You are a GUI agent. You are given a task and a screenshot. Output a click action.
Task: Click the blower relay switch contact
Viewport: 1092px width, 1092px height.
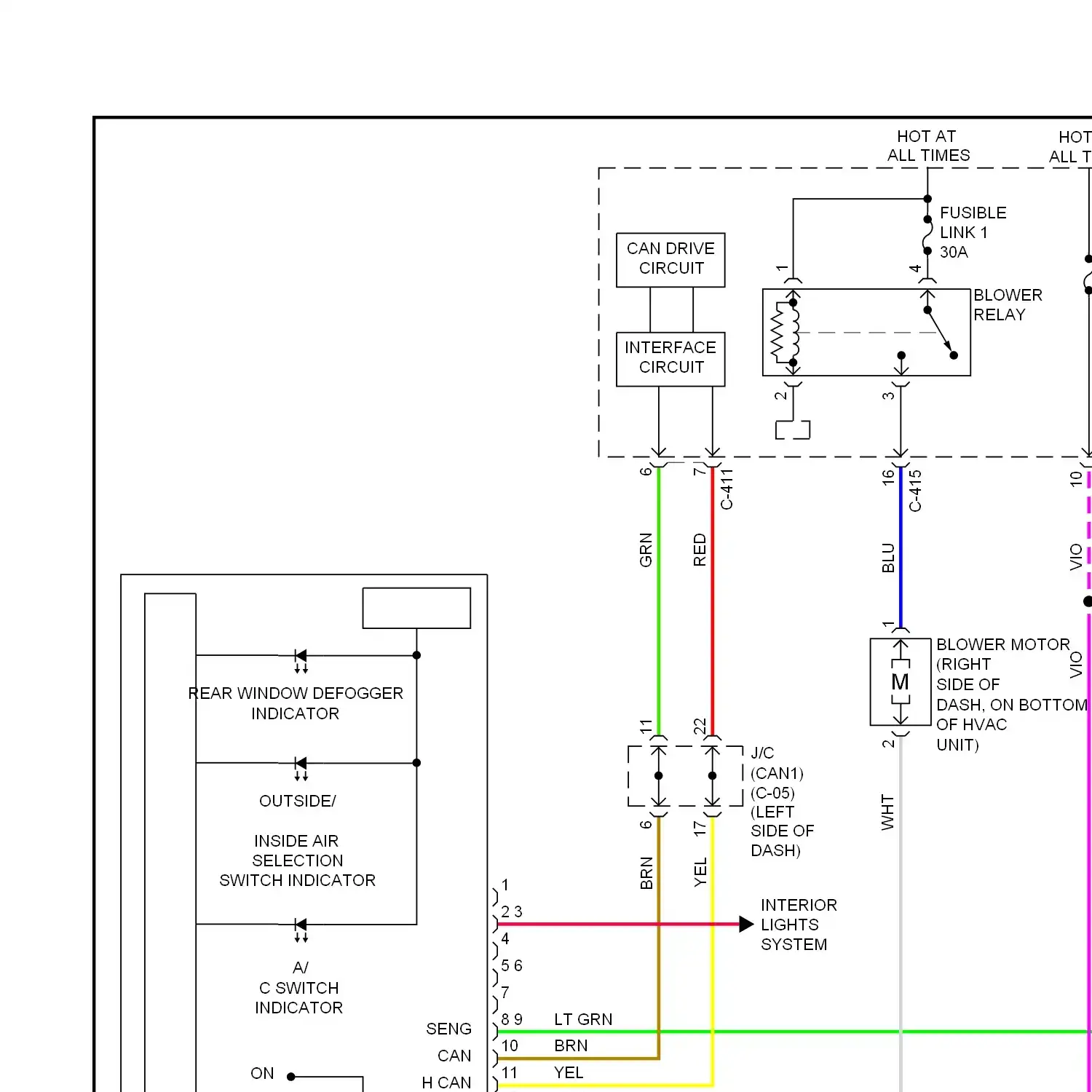(x=940, y=333)
